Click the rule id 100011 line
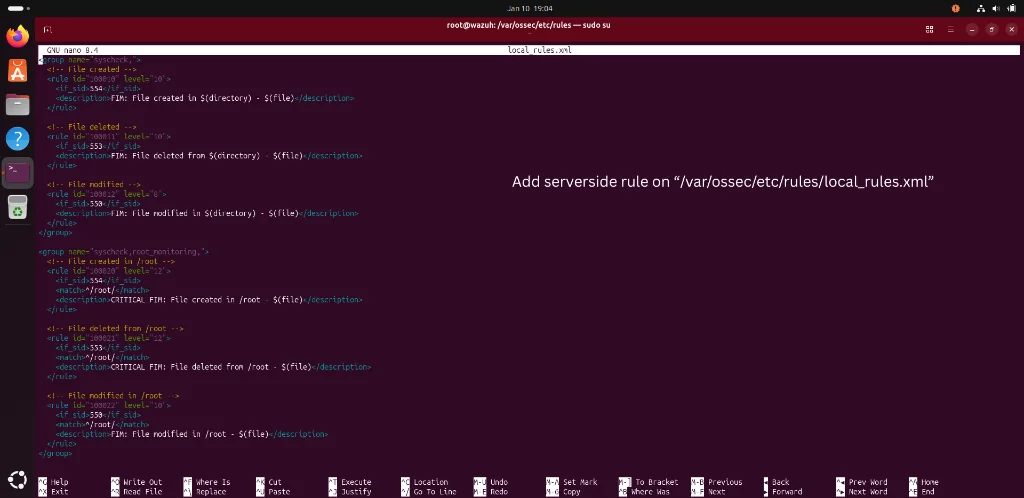Screen dimensions: 1024x498 (108, 136)
